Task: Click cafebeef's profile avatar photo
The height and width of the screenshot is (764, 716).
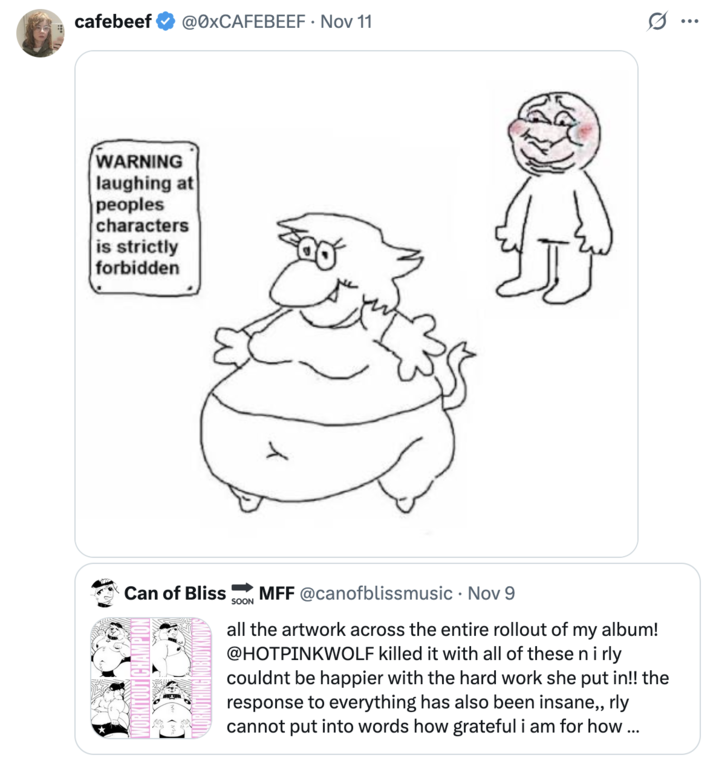Action: pos(40,33)
